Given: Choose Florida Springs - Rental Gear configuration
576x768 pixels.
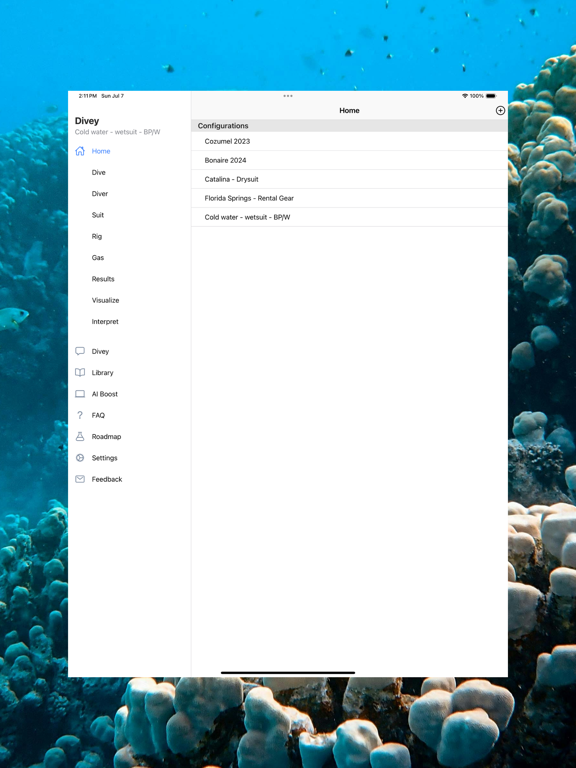Looking at the screenshot, I should 349,198.
